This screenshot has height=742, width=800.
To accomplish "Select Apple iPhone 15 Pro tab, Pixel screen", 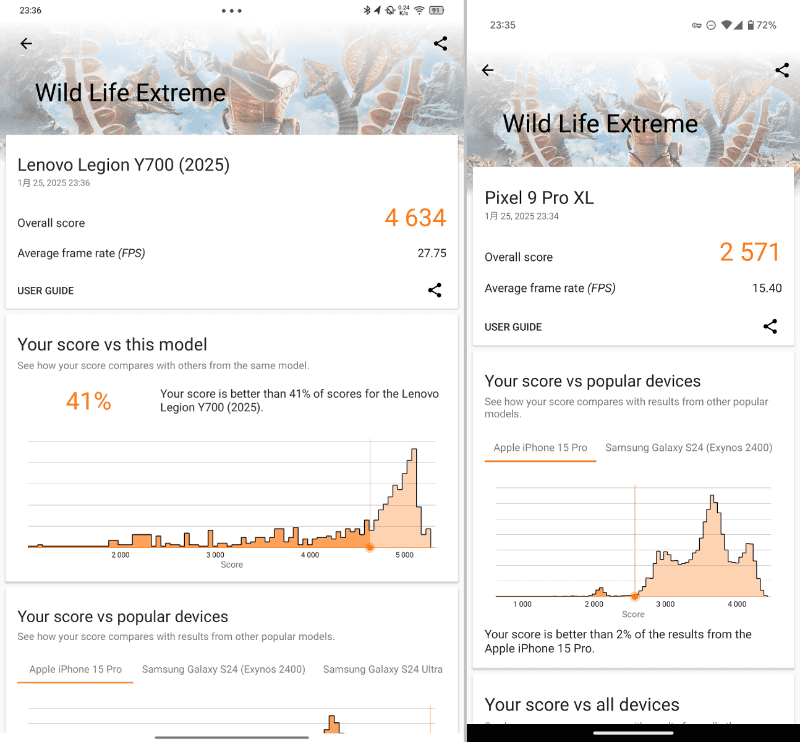I will coord(540,448).
